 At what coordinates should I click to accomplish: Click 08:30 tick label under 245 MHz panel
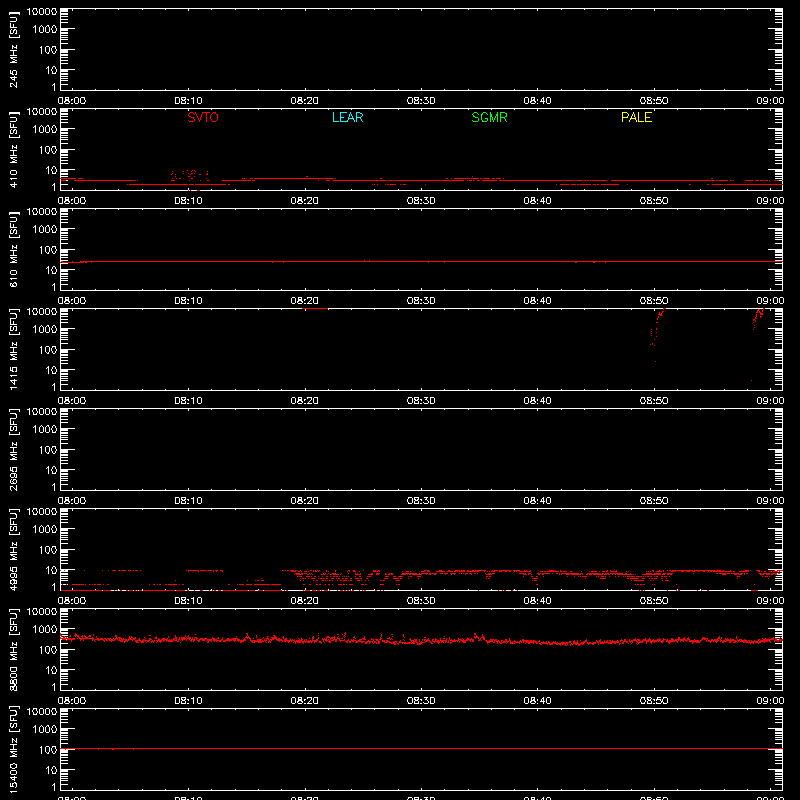[421, 101]
